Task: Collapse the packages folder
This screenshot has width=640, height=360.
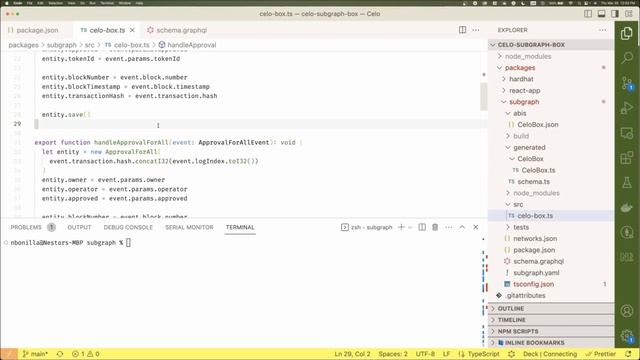Action: (x=551, y=68)
